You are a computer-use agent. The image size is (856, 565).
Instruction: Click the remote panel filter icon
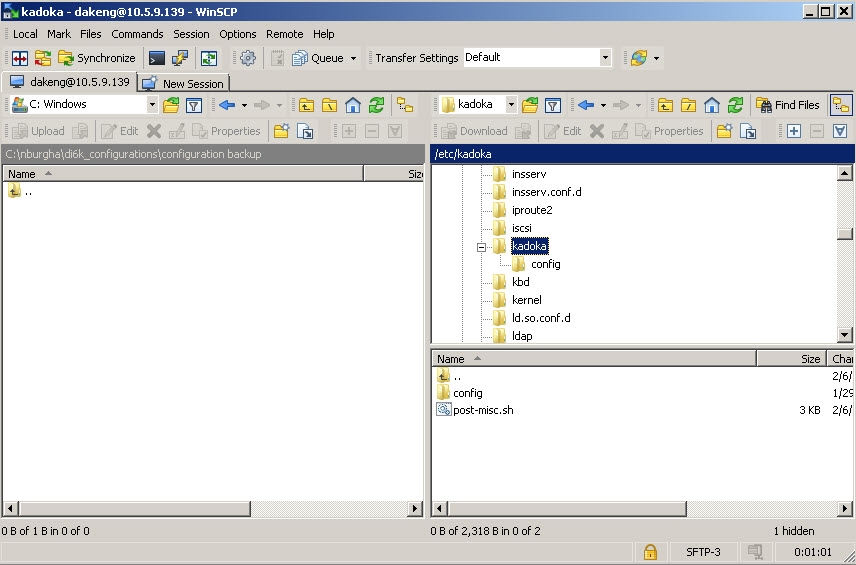tap(552, 105)
